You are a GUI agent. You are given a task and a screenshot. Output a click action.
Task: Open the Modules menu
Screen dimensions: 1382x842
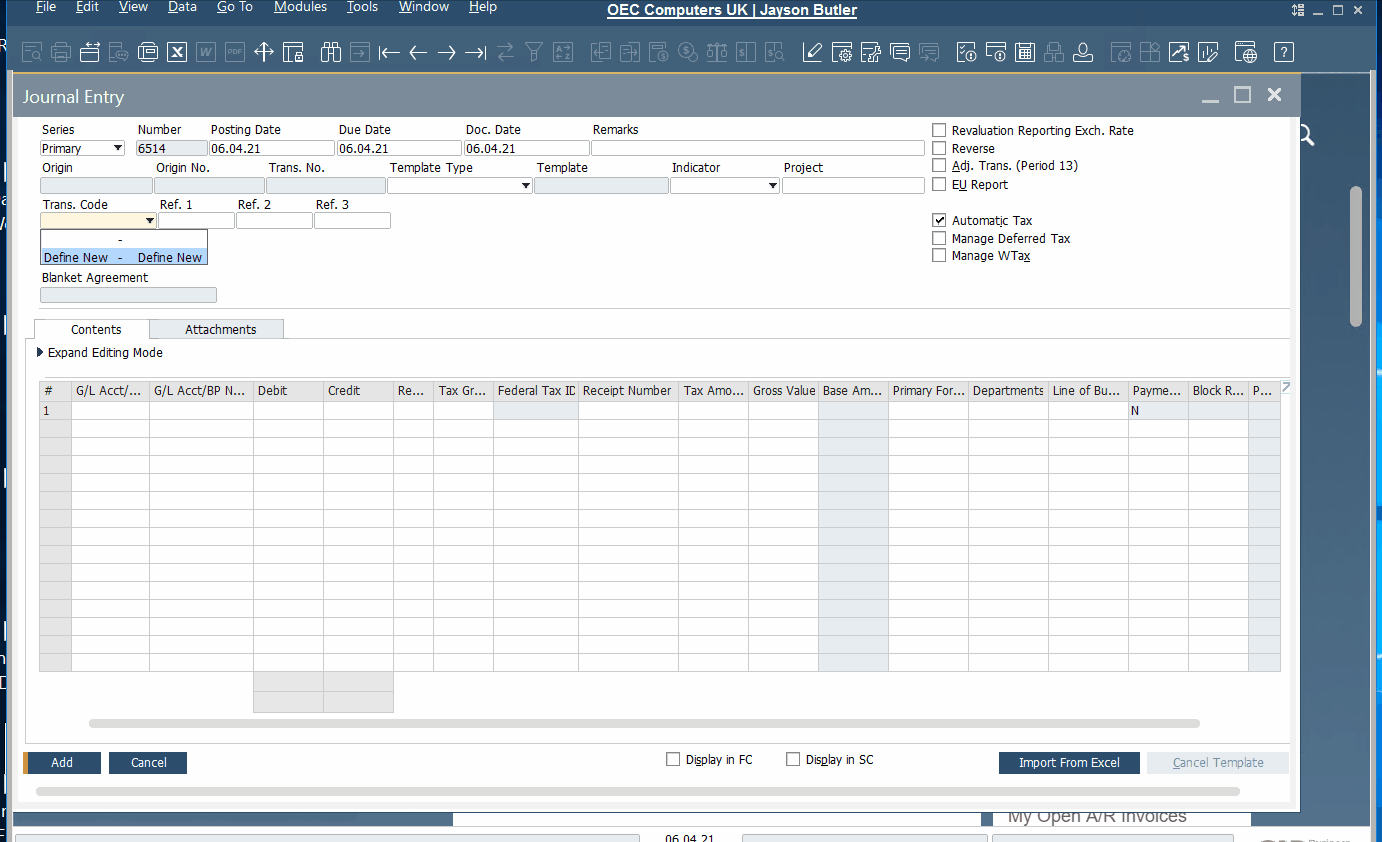[300, 7]
